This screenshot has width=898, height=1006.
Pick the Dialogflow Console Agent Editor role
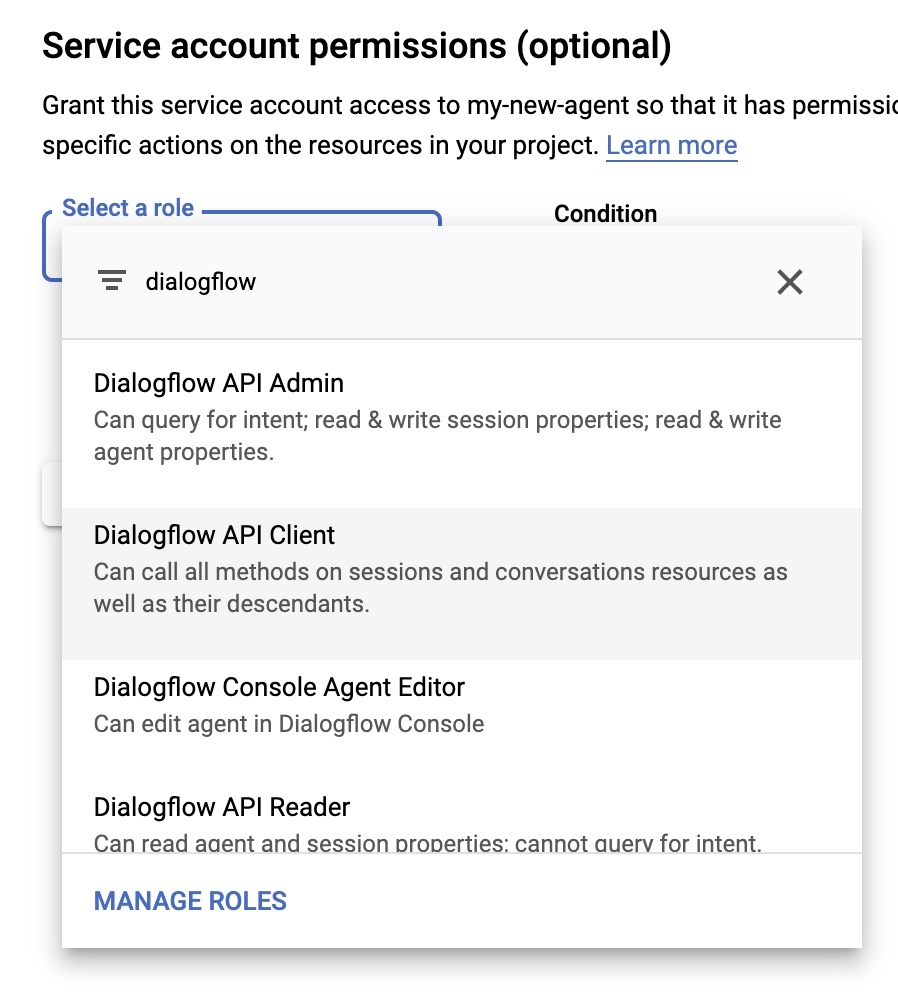click(279, 688)
